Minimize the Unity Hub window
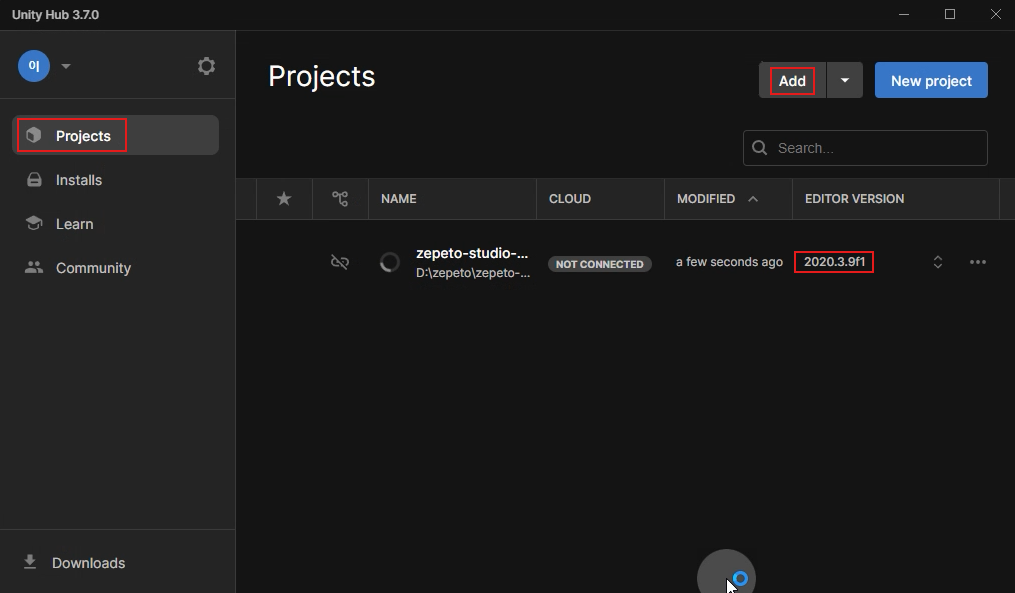 click(904, 14)
